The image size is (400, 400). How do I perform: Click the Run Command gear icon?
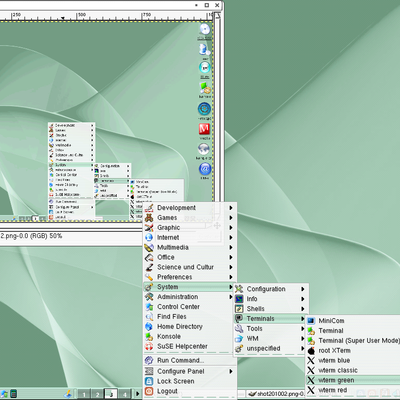coord(149,360)
